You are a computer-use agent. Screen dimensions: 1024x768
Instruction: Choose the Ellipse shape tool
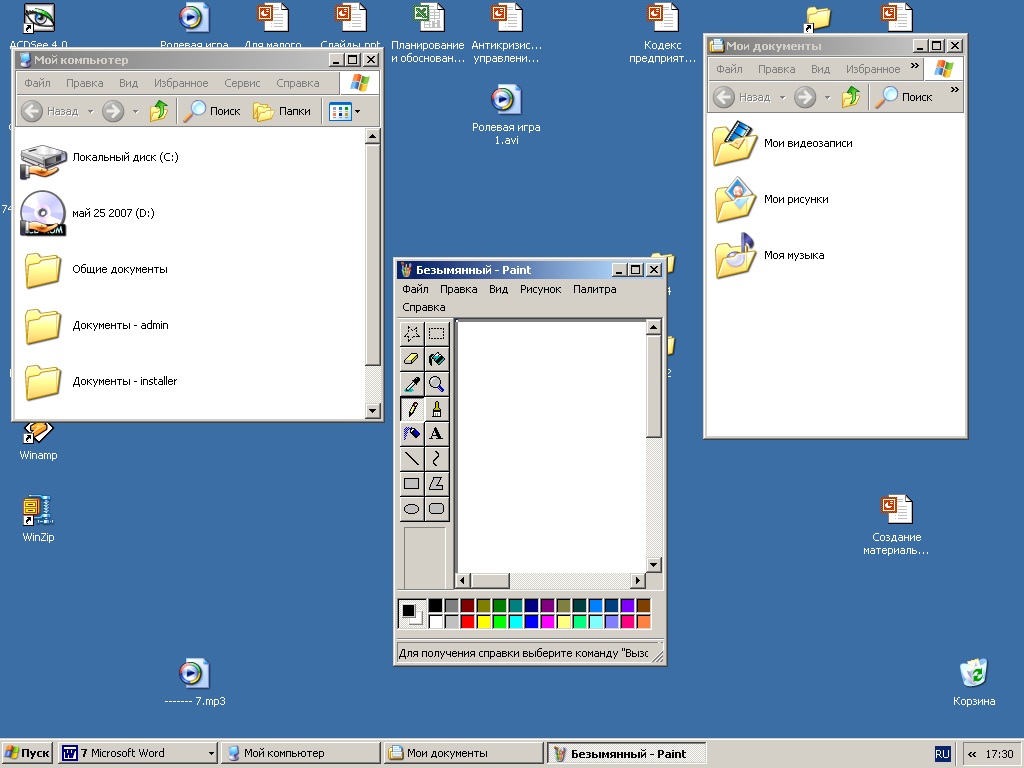(x=411, y=509)
